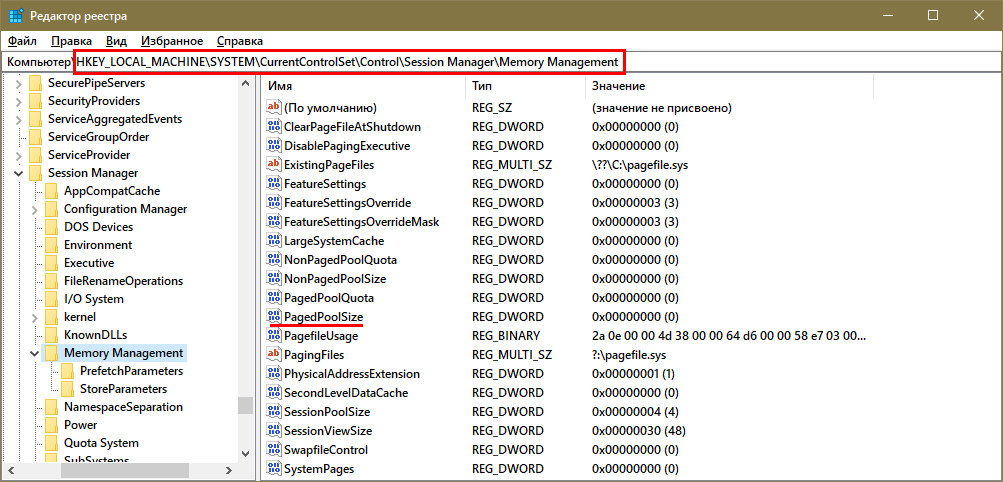The width and height of the screenshot is (1003, 482).
Task: Click the tree pane vertical scrollbar thumb
Action: click(x=245, y=405)
